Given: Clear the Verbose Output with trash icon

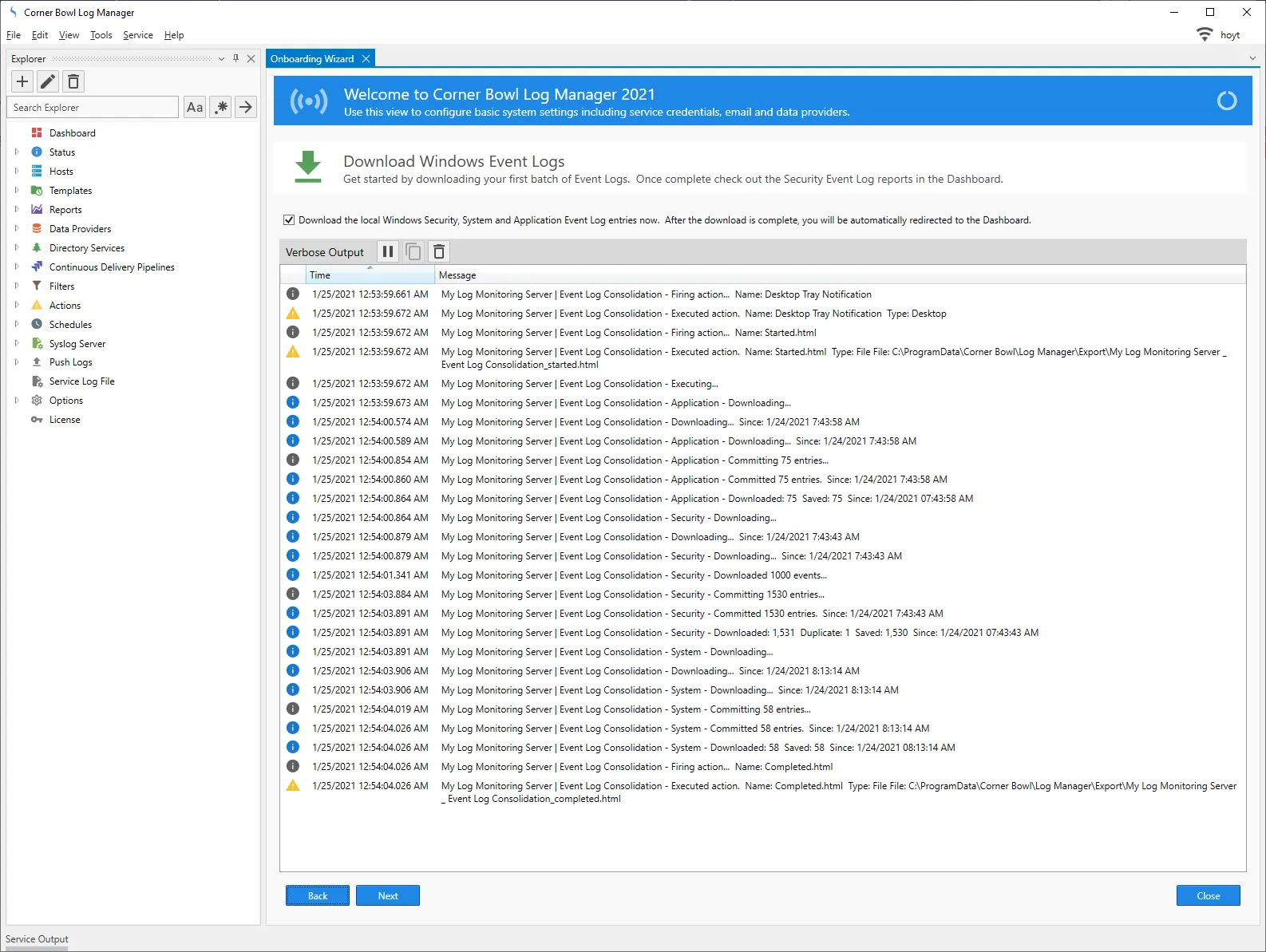Looking at the screenshot, I should pyautogui.click(x=439, y=252).
